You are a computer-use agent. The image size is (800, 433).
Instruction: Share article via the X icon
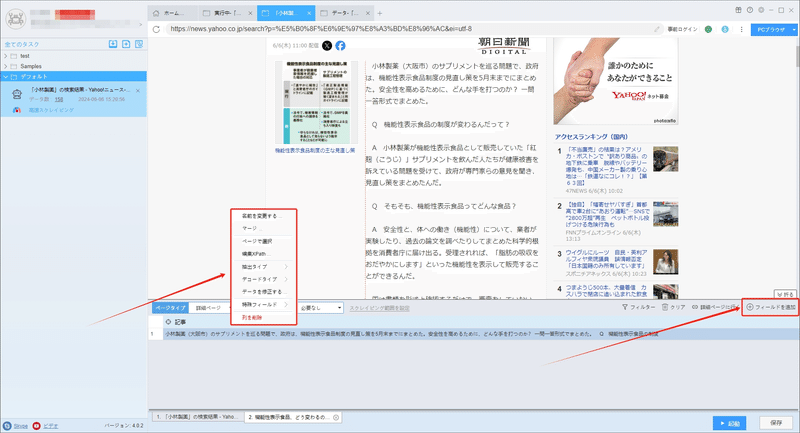click(327, 46)
